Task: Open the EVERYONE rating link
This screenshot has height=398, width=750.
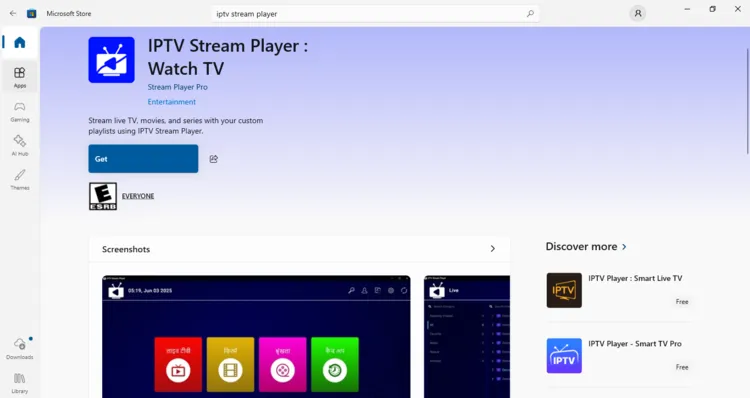Action: (138, 196)
